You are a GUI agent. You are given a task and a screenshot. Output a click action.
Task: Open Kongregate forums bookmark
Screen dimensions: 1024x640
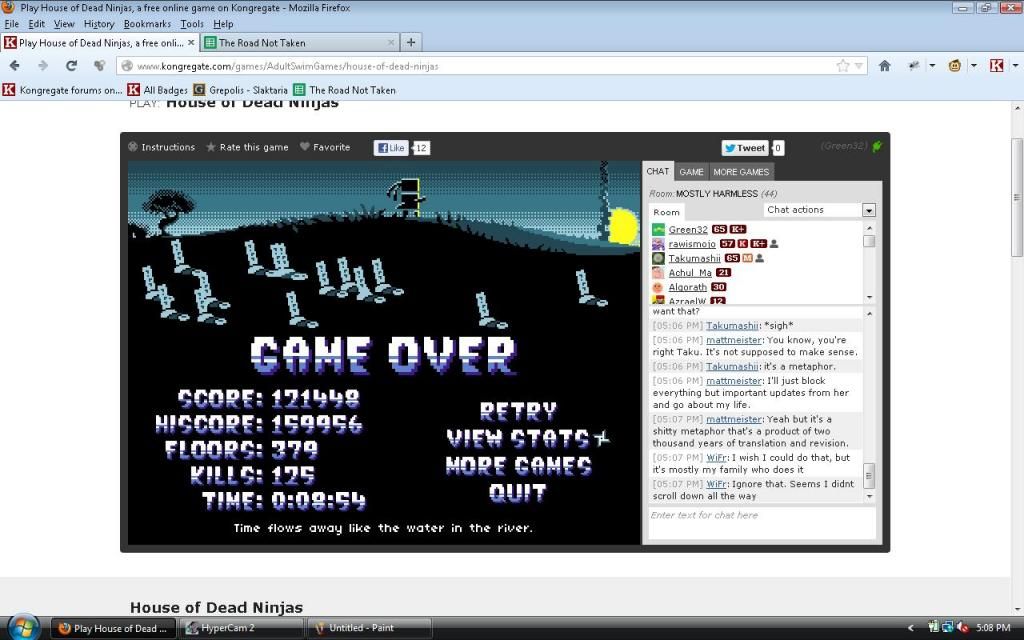[63, 90]
